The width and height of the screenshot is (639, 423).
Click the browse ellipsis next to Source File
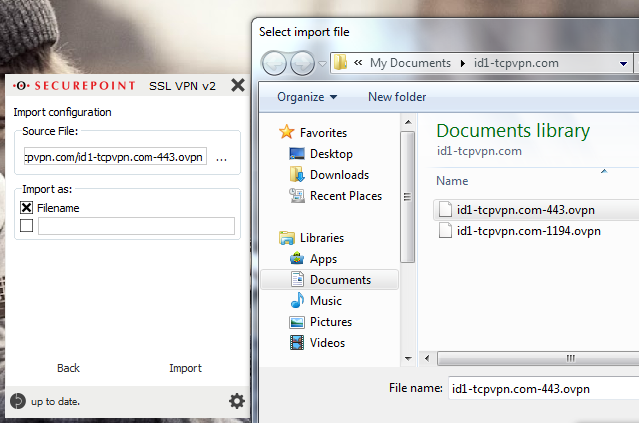tap(221, 158)
